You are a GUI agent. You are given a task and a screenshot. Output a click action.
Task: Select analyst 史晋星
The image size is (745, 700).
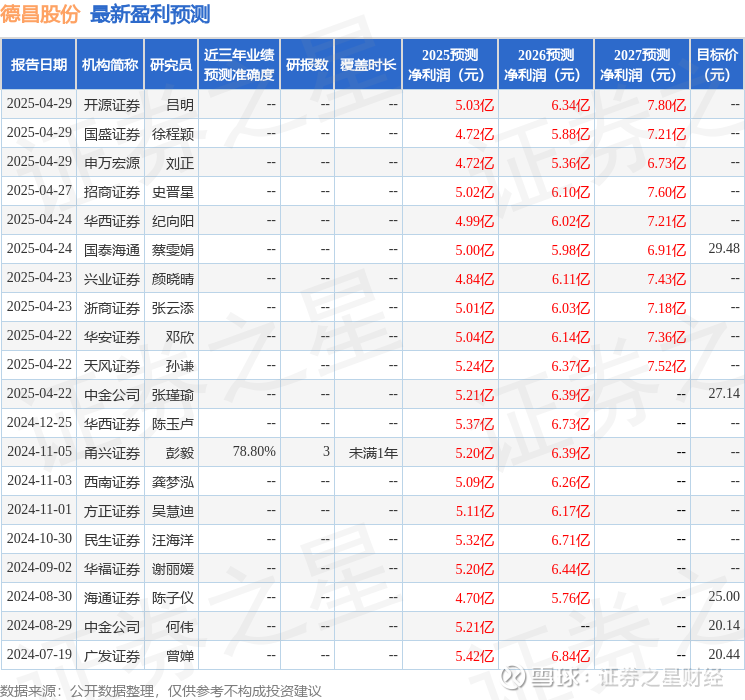[x=173, y=192]
